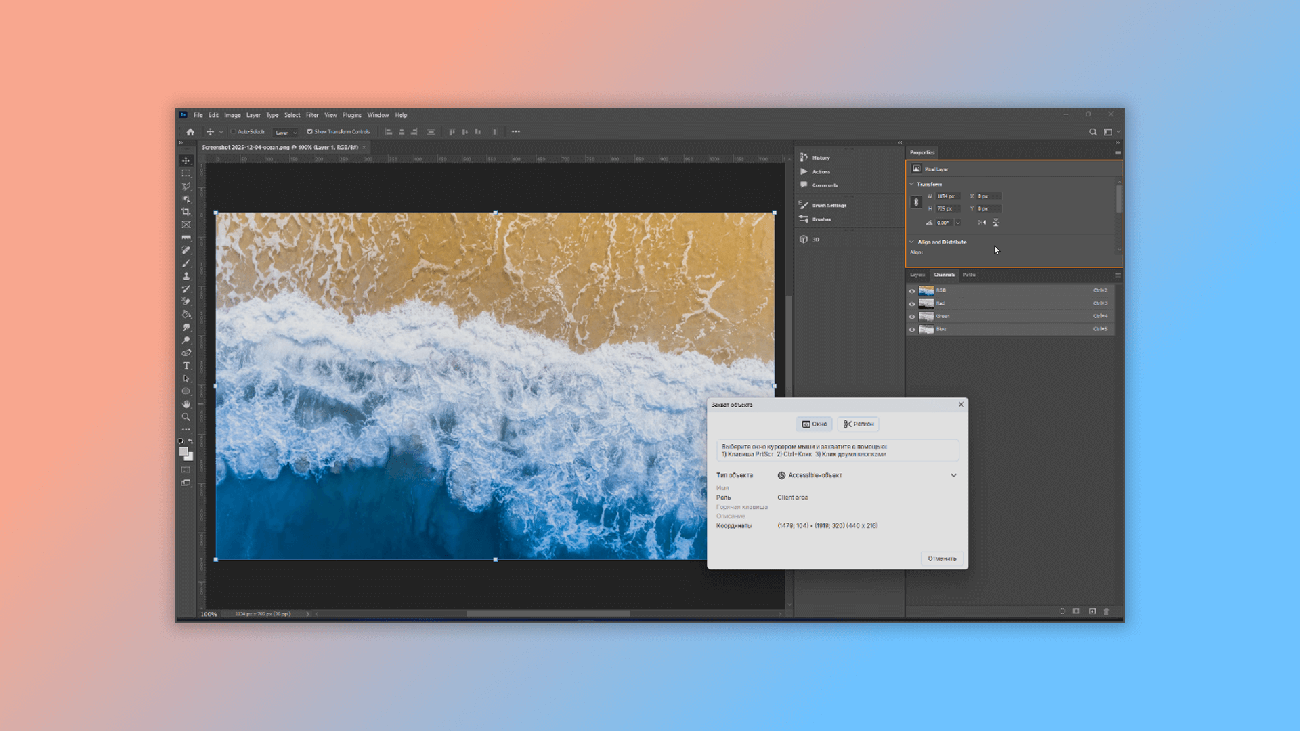Click the cancel button in the dialog
The width and height of the screenshot is (1300, 731).
[x=942, y=558]
